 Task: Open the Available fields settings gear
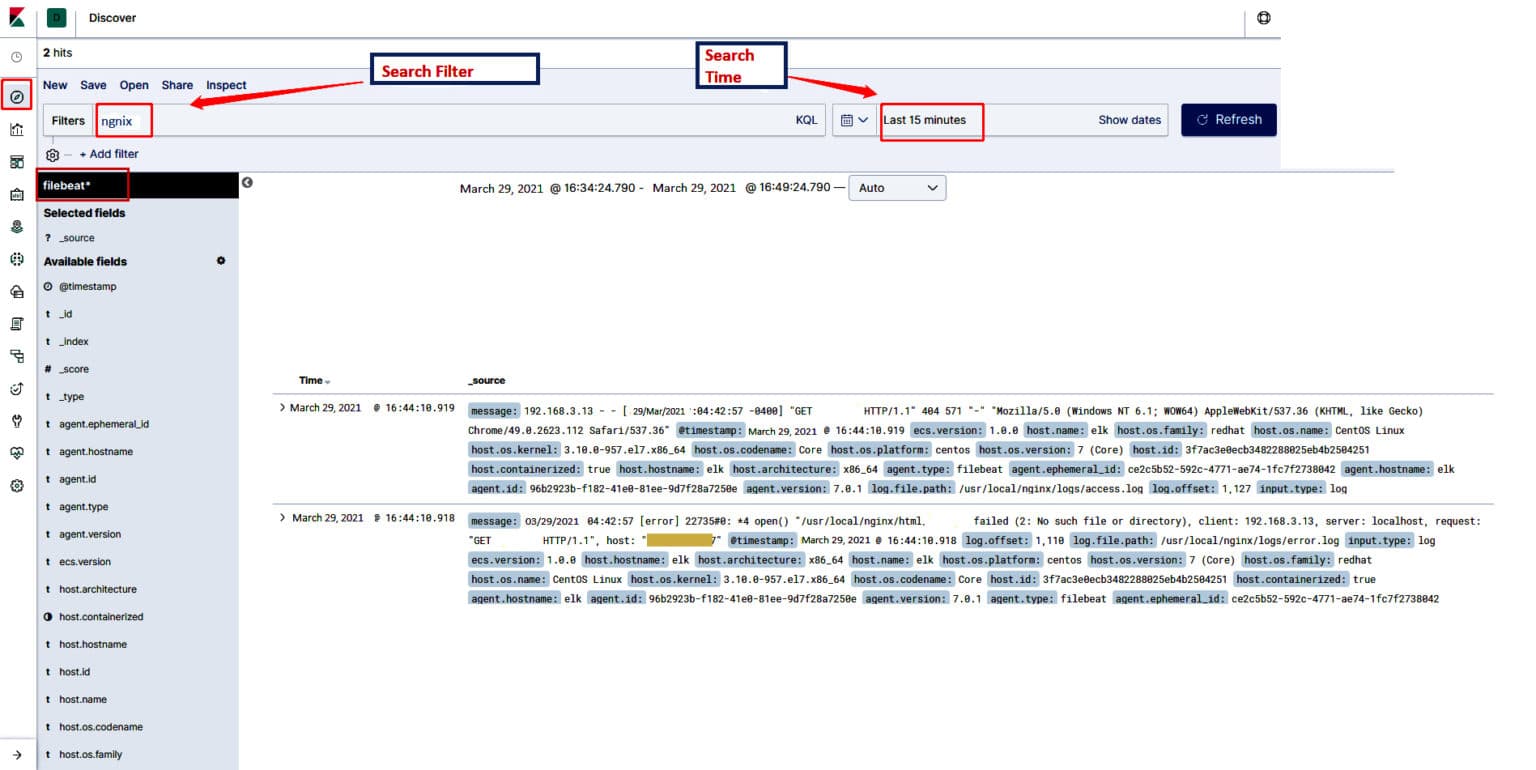(x=222, y=261)
